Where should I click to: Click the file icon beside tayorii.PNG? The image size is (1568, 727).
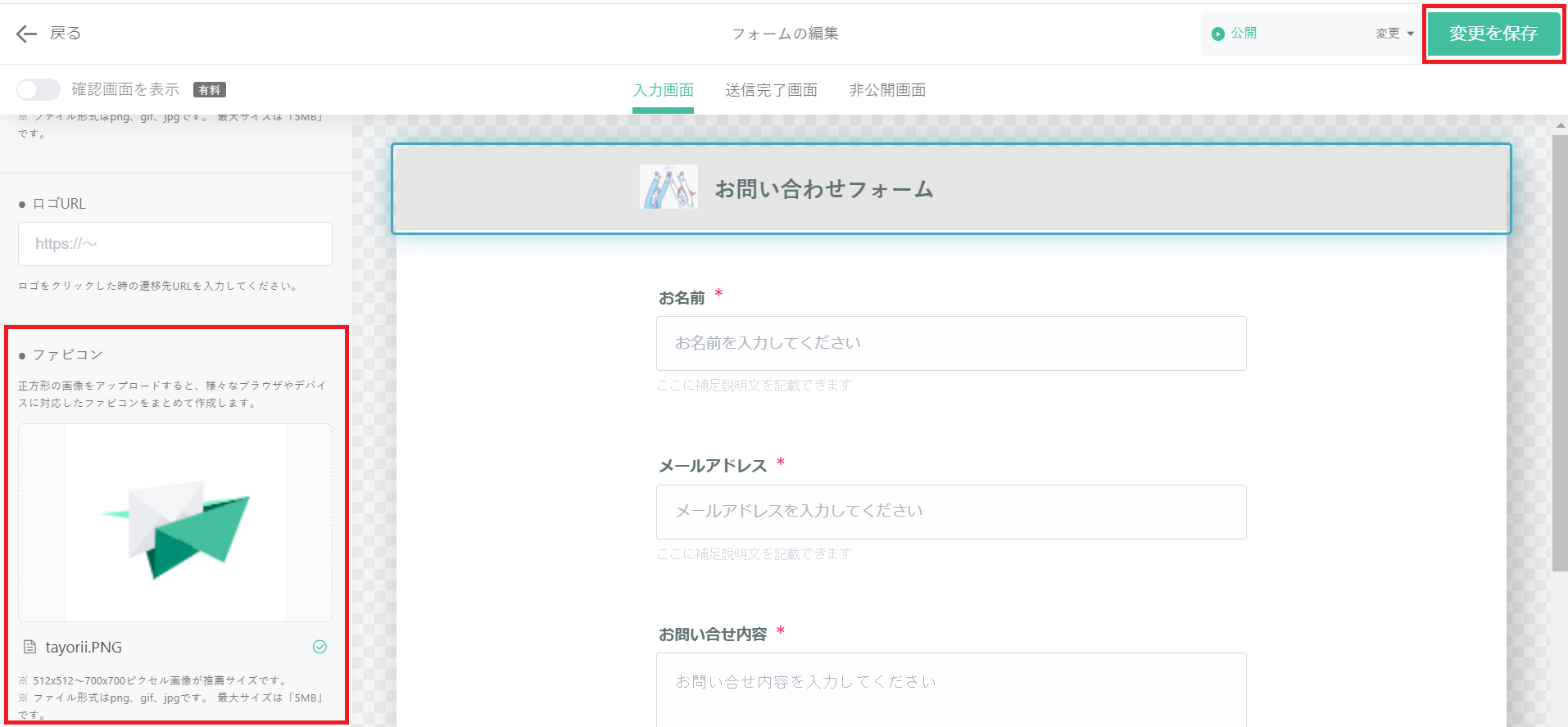tap(29, 647)
